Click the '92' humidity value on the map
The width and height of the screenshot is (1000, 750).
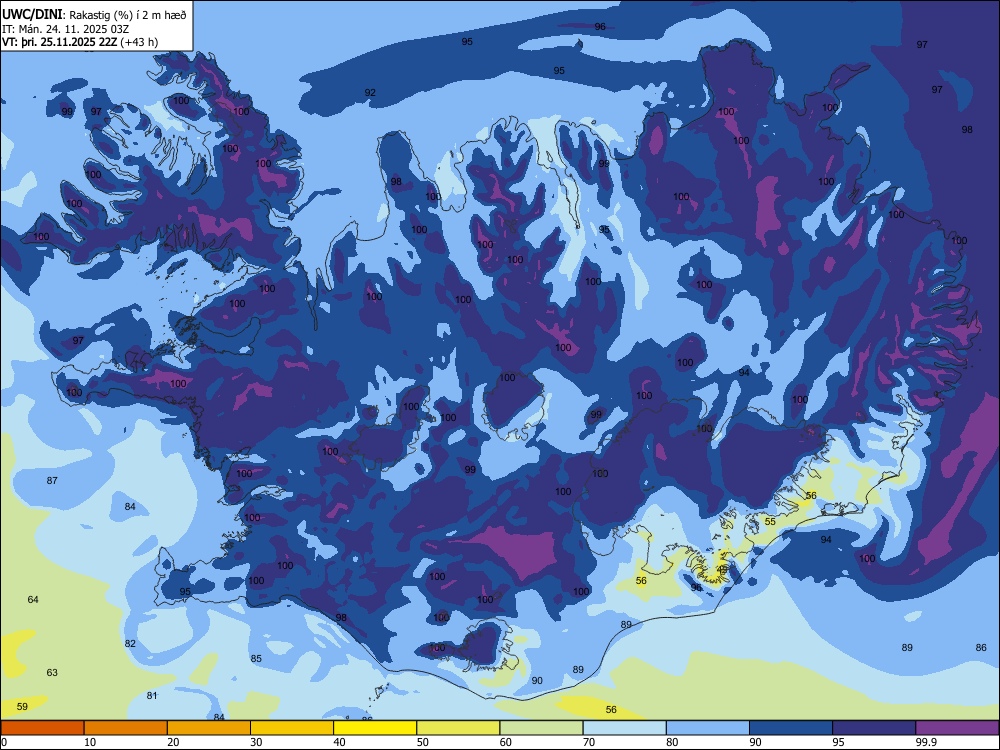pos(370,92)
